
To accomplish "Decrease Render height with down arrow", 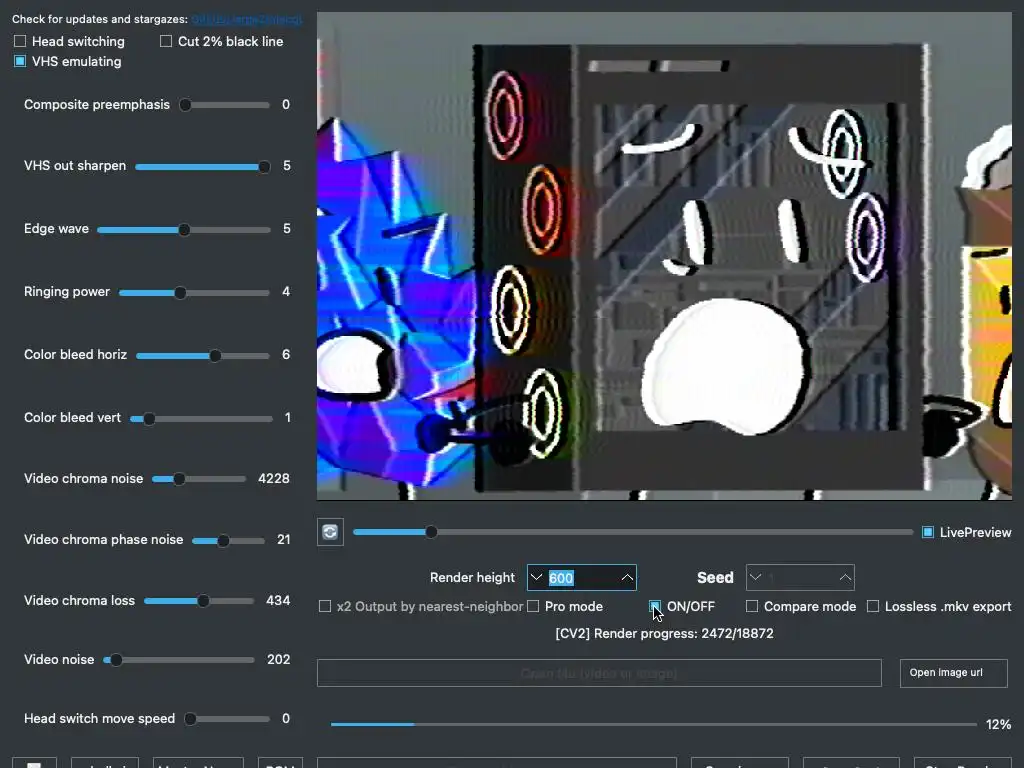I will tap(536, 577).
